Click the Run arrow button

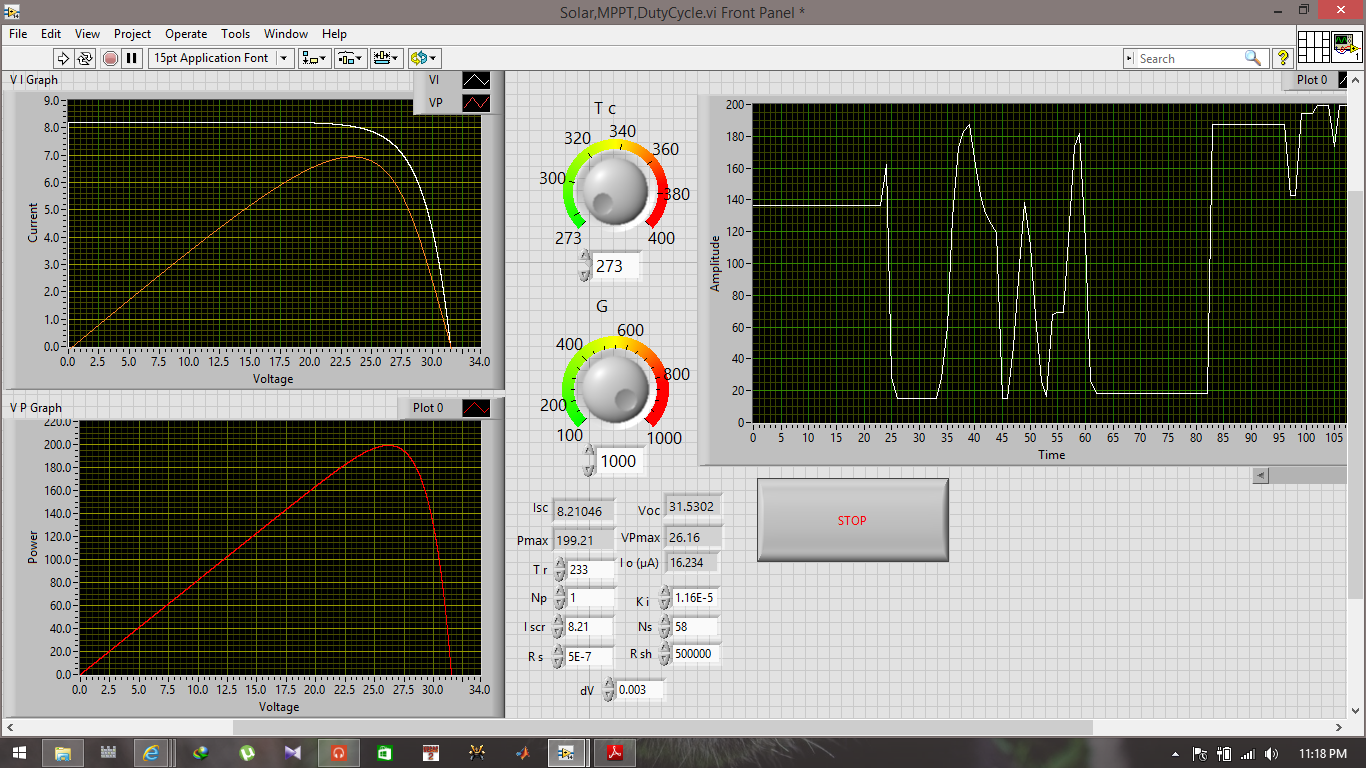(x=62, y=58)
